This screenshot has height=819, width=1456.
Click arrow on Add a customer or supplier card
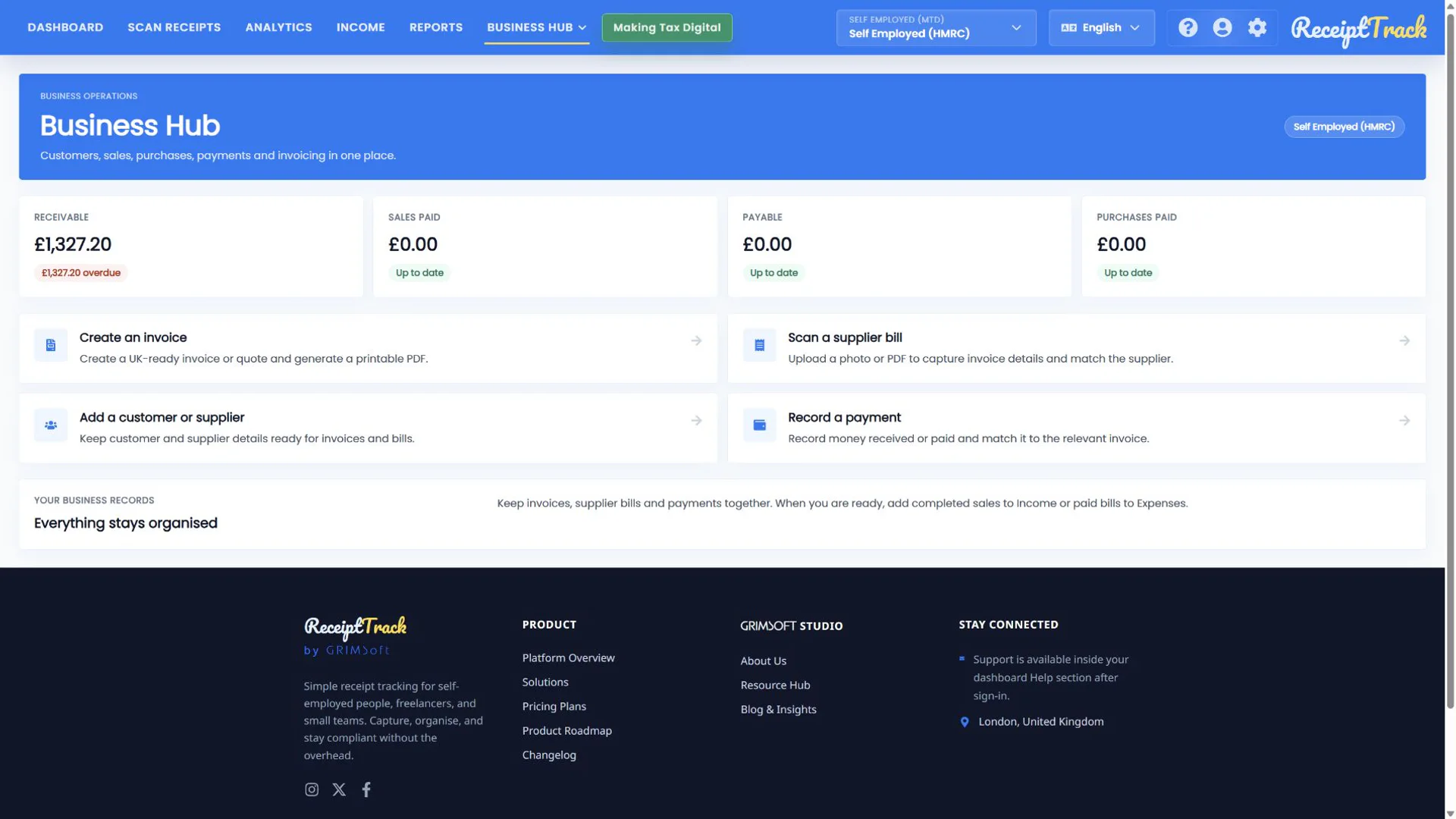(x=696, y=420)
